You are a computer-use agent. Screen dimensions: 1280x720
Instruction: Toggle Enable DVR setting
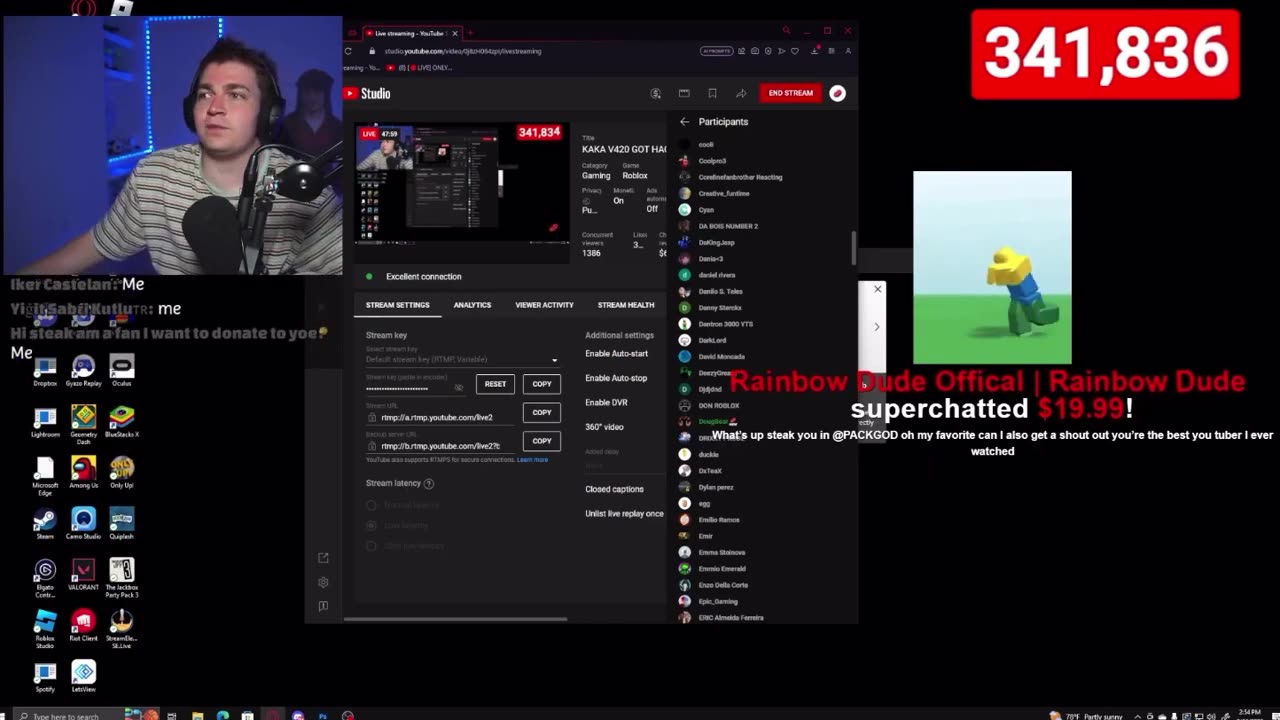[x=606, y=402]
